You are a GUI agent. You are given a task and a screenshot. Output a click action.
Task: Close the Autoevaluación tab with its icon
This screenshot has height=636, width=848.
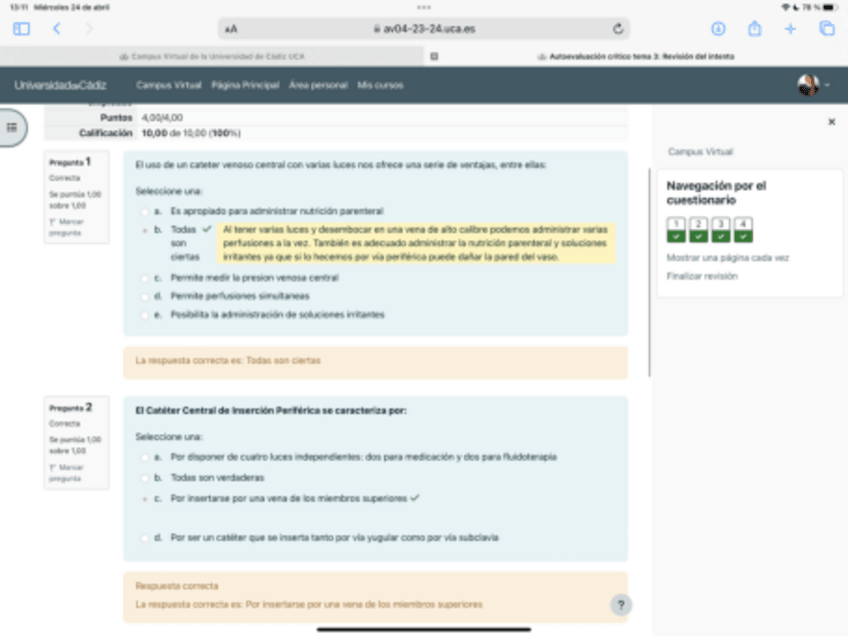point(434,56)
